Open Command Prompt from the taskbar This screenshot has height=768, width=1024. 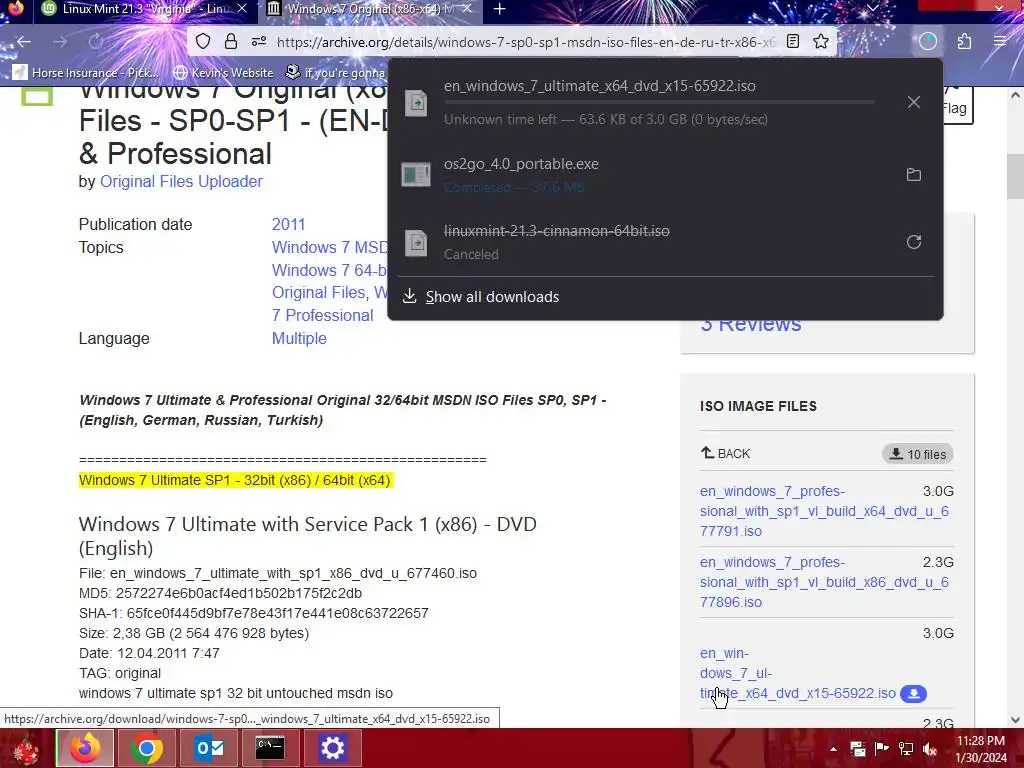[x=270, y=748]
